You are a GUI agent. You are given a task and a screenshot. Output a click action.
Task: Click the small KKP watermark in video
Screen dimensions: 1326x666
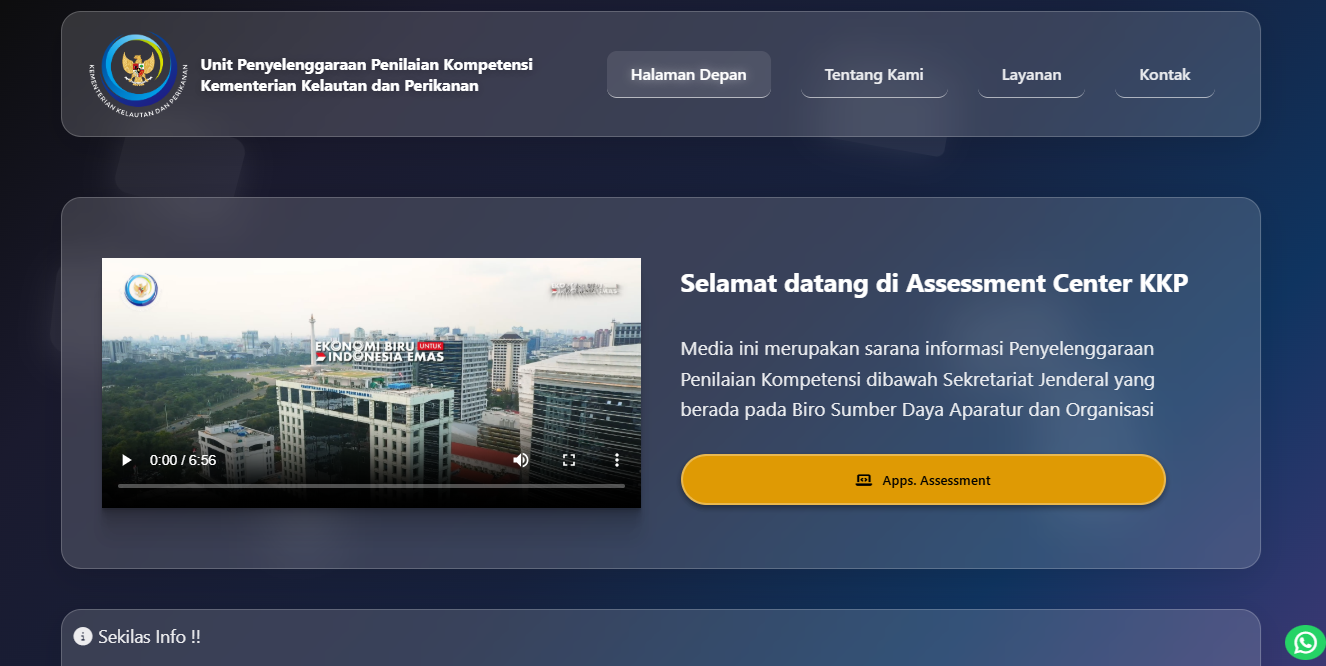pos(141,290)
